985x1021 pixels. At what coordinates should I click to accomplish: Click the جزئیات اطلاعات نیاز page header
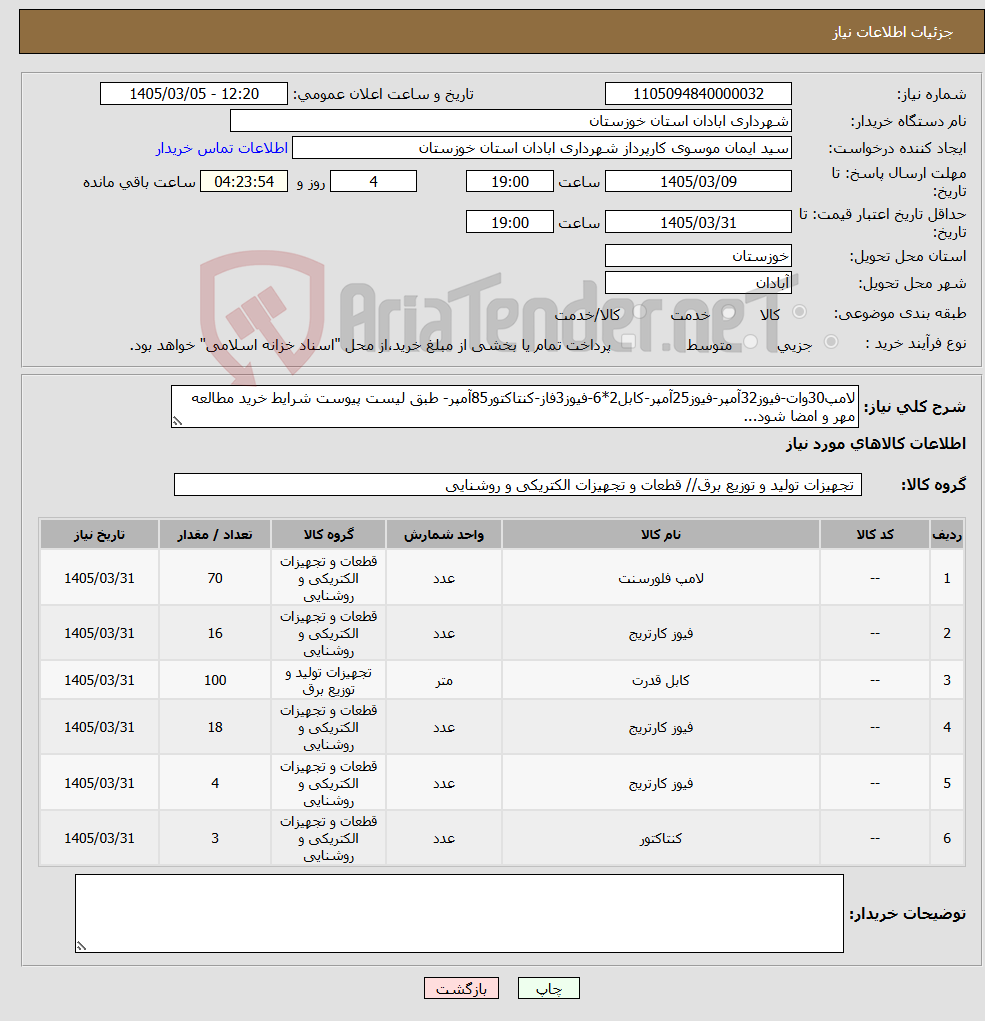pos(892,32)
